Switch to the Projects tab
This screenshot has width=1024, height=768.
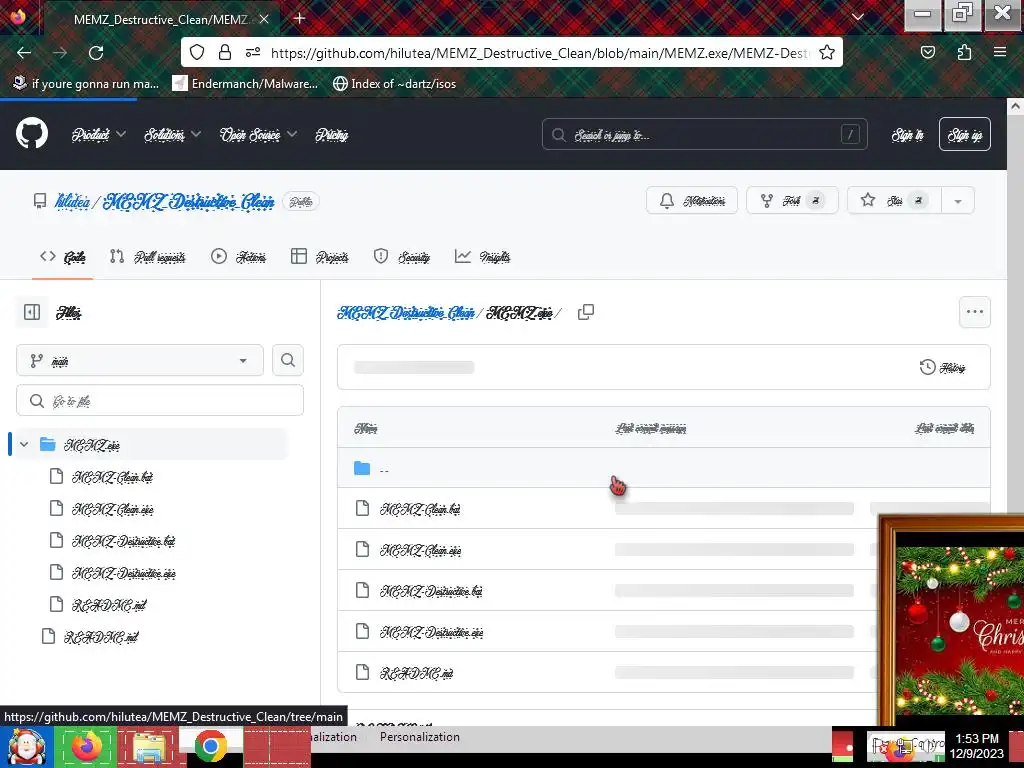pyautogui.click(x=319, y=257)
